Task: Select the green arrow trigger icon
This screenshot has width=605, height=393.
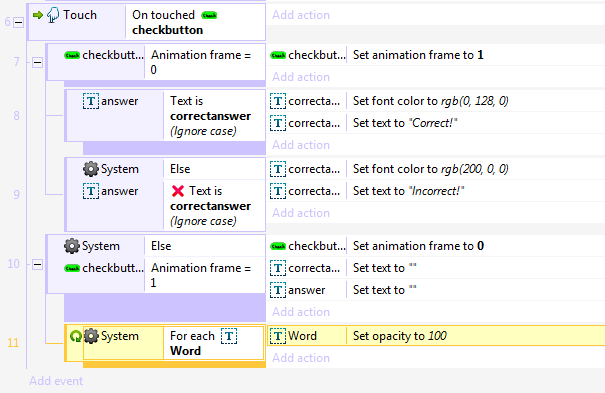Action: click(x=37, y=15)
